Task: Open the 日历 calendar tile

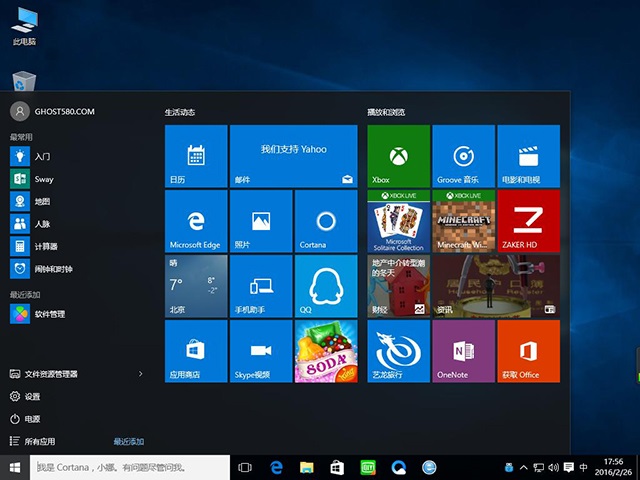Action: pyautogui.click(x=196, y=155)
